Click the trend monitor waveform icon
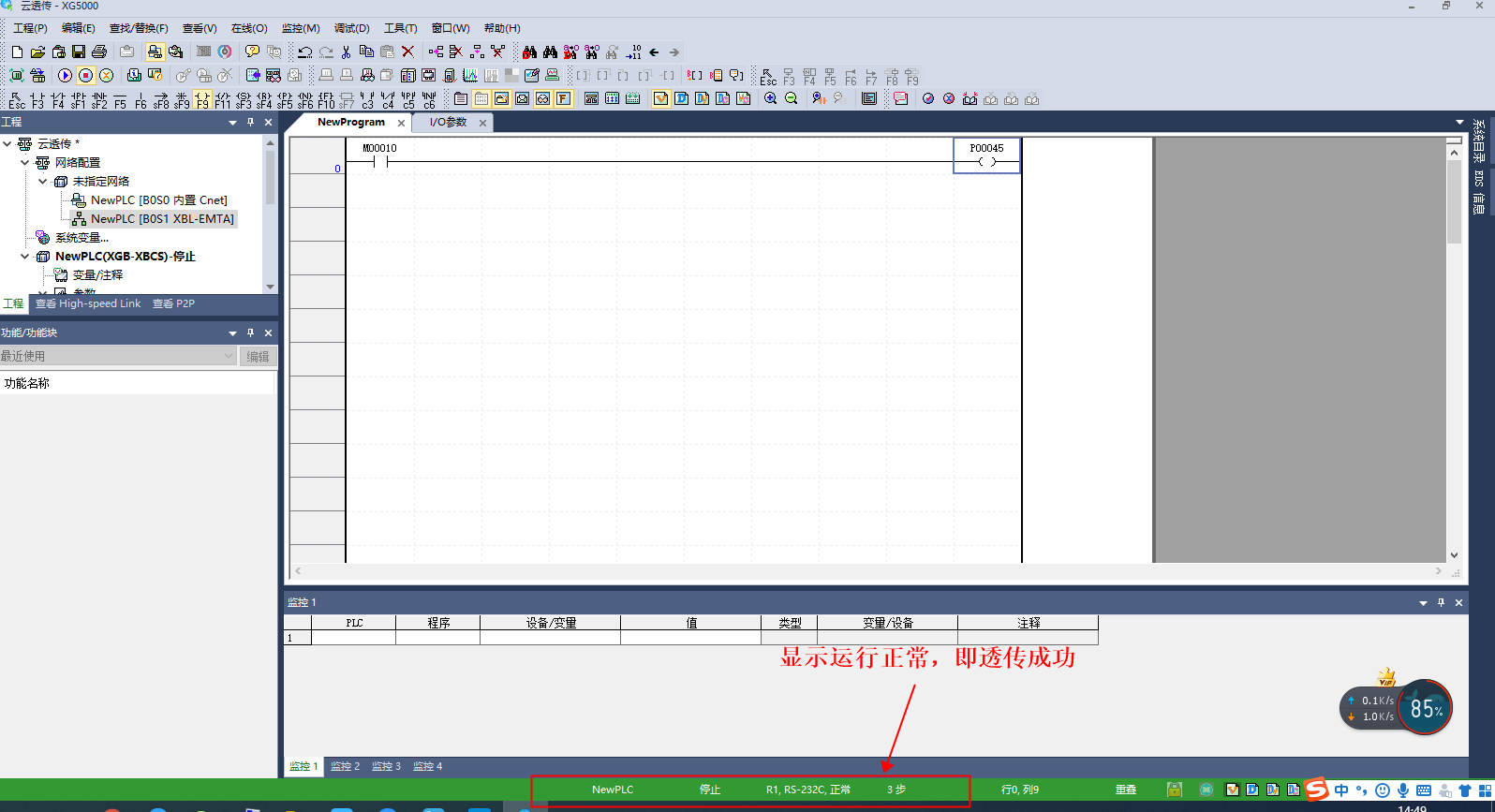 pyautogui.click(x=470, y=76)
